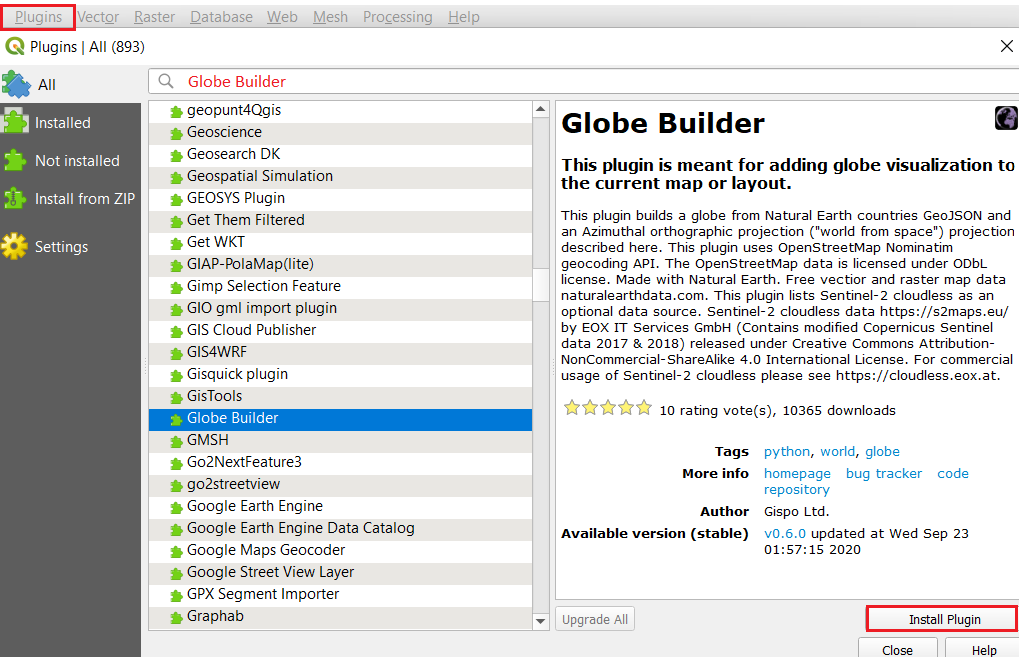Image resolution: width=1019 pixels, height=657 pixels.
Task: Click the Installed puzzle-piece icon
Action: pyautogui.click(x=15, y=122)
